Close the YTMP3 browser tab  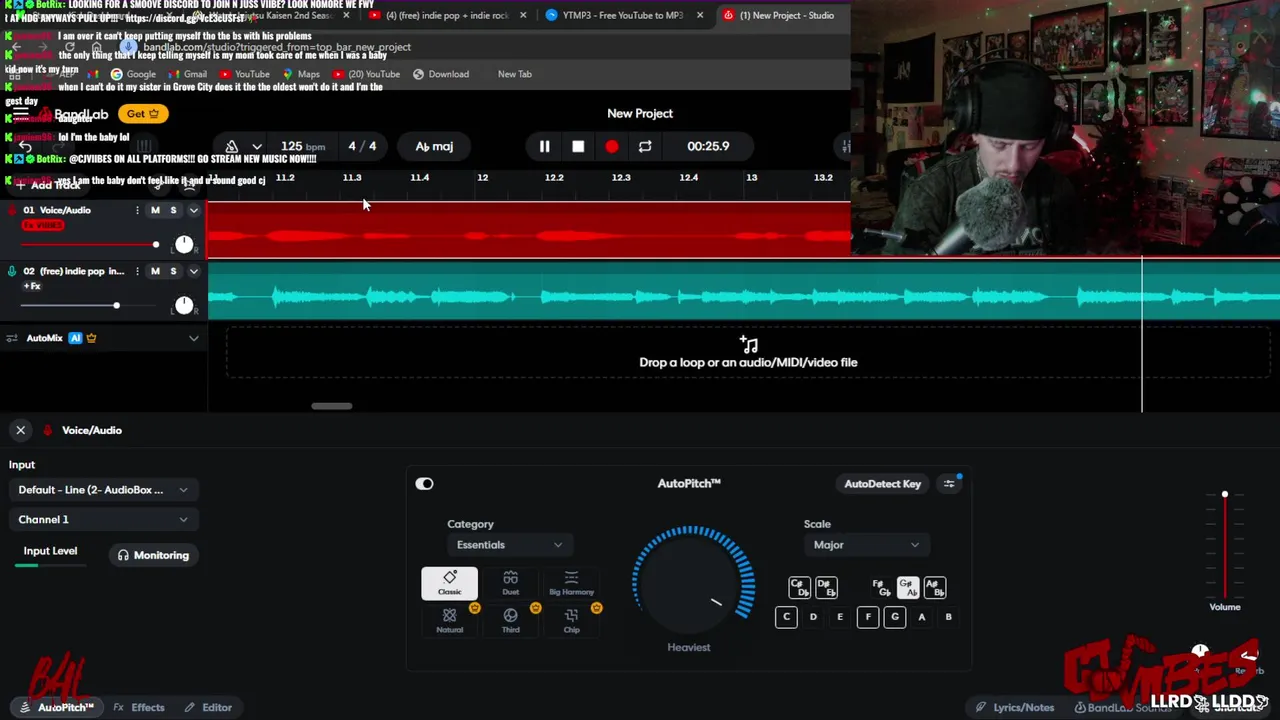point(700,15)
